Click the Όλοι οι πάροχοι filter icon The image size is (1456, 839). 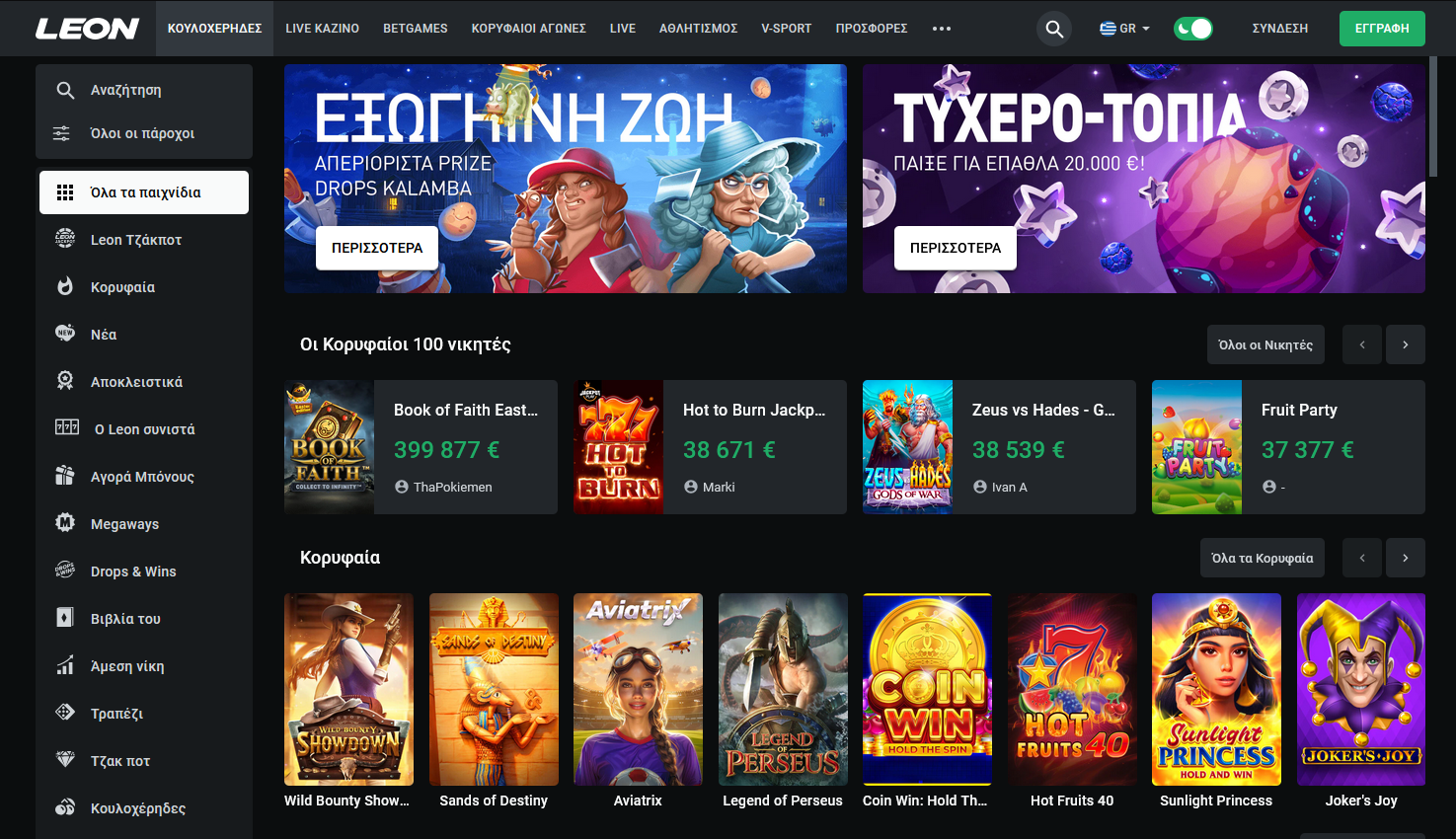tap(61, 133)
